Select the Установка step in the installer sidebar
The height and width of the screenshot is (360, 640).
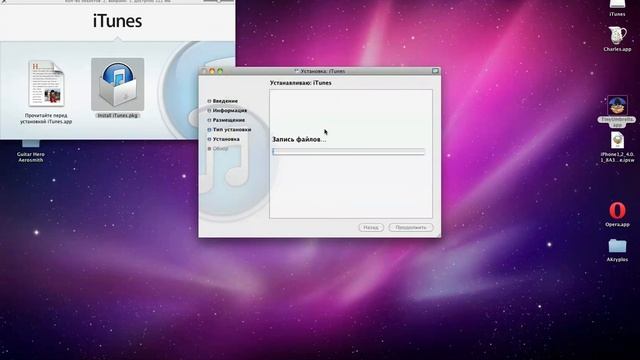click(224, 139)
